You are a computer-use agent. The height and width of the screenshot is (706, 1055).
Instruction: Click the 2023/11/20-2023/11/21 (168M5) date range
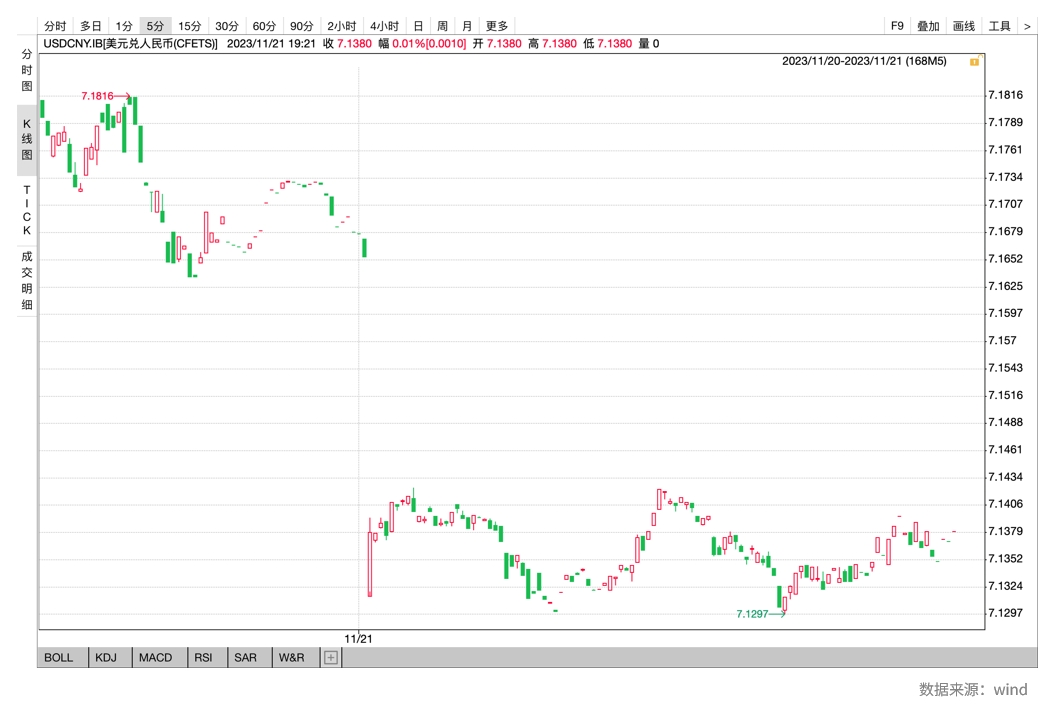(x=864, y=61)
